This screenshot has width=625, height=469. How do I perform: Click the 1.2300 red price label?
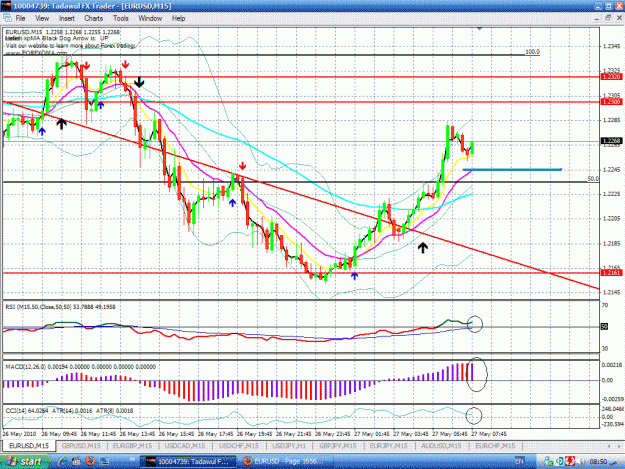click(x=611, y=102)
